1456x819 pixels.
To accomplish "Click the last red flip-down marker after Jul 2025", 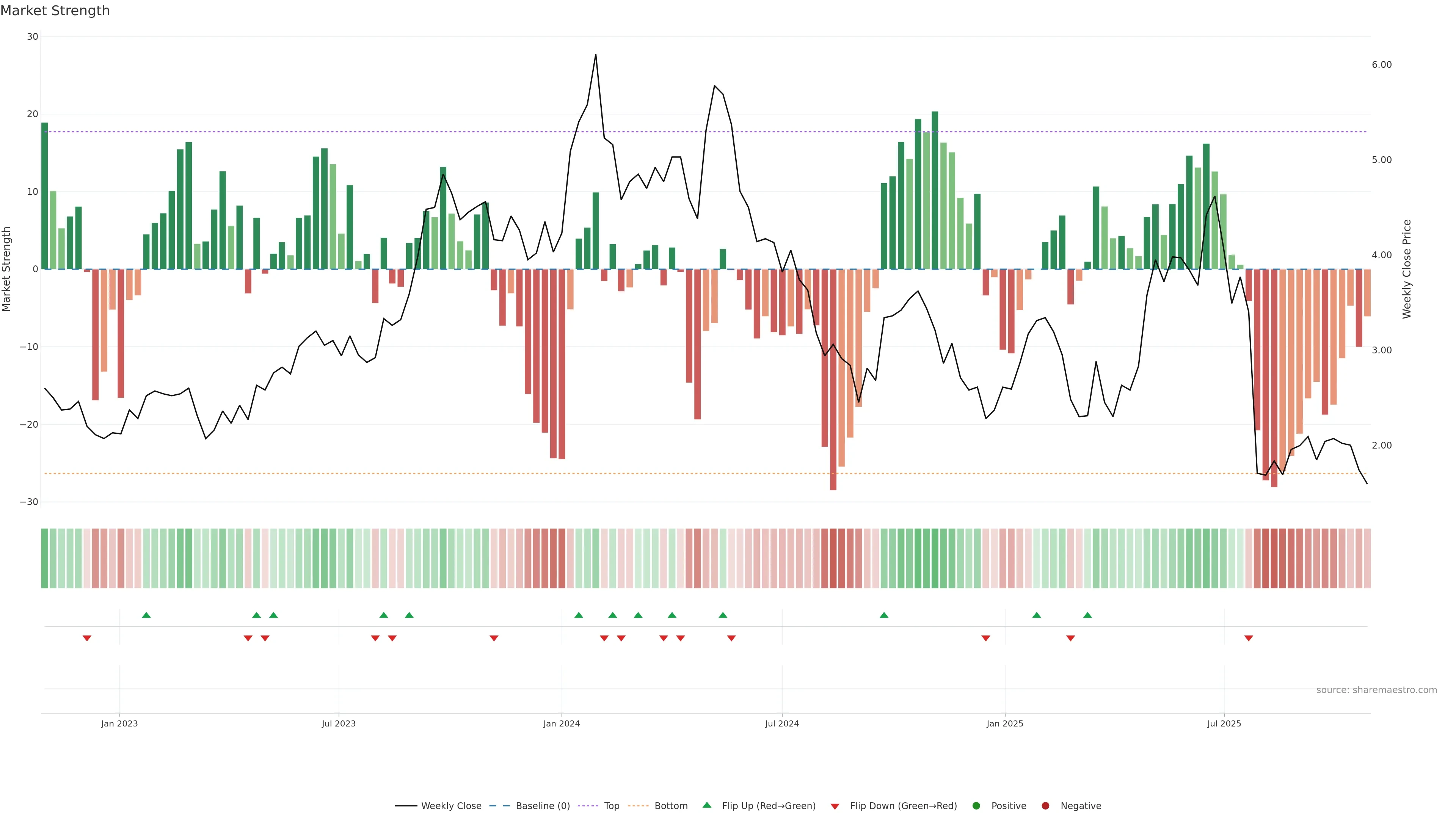I will coord(1249,638).
